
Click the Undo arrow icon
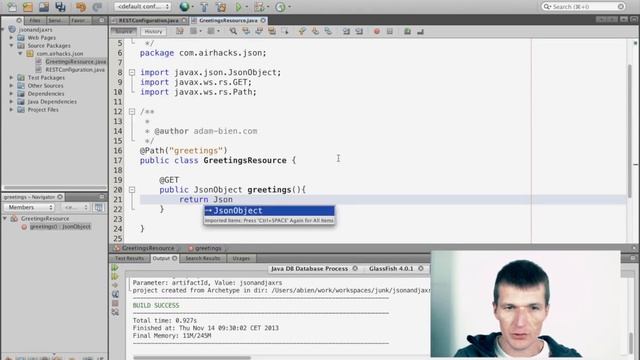(81, 7)
